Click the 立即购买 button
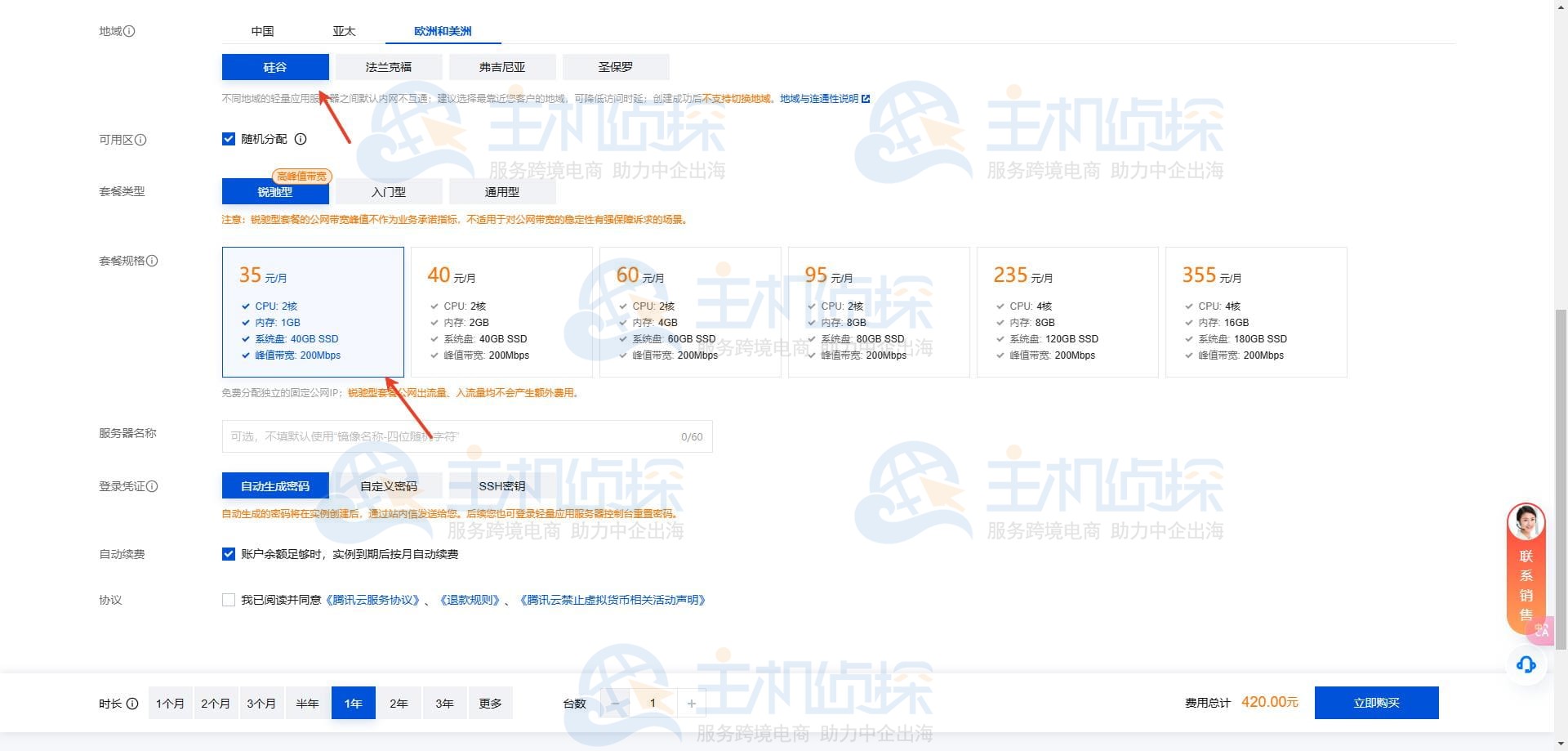The width and height of the screenshot is (1568, 751). tap(1377, 703)
